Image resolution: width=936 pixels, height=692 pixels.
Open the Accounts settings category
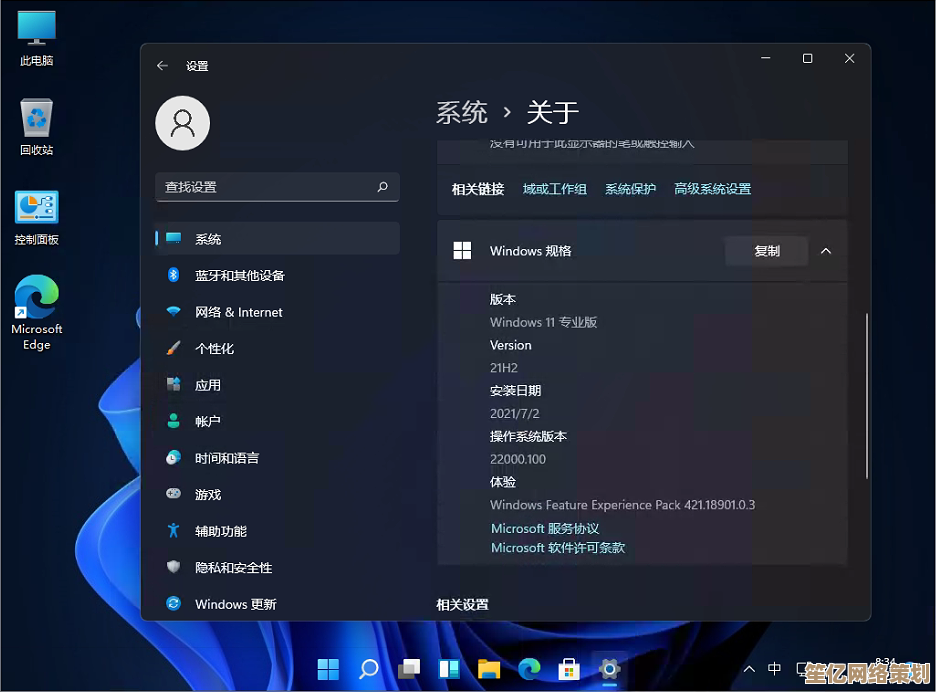(208, 421)
